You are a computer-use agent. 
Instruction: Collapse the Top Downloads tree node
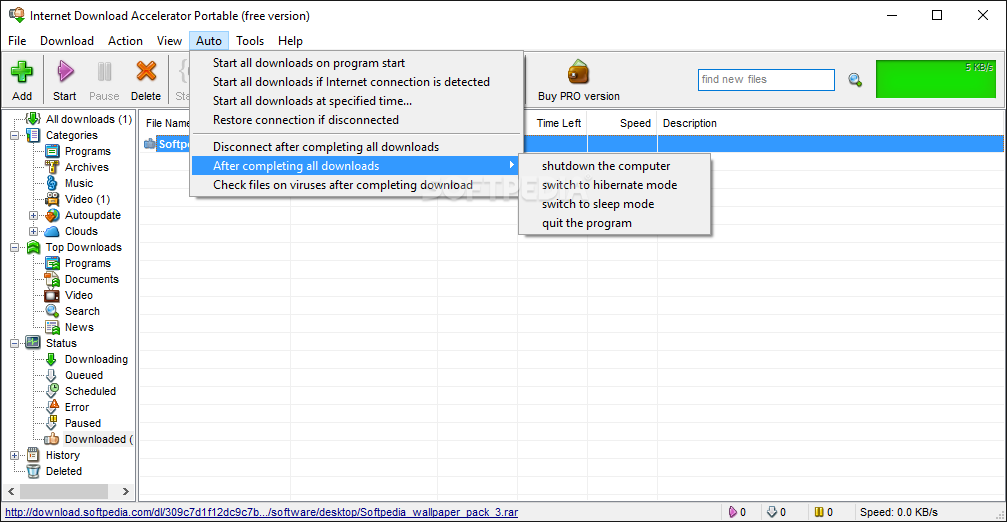[x=14, y=248]
